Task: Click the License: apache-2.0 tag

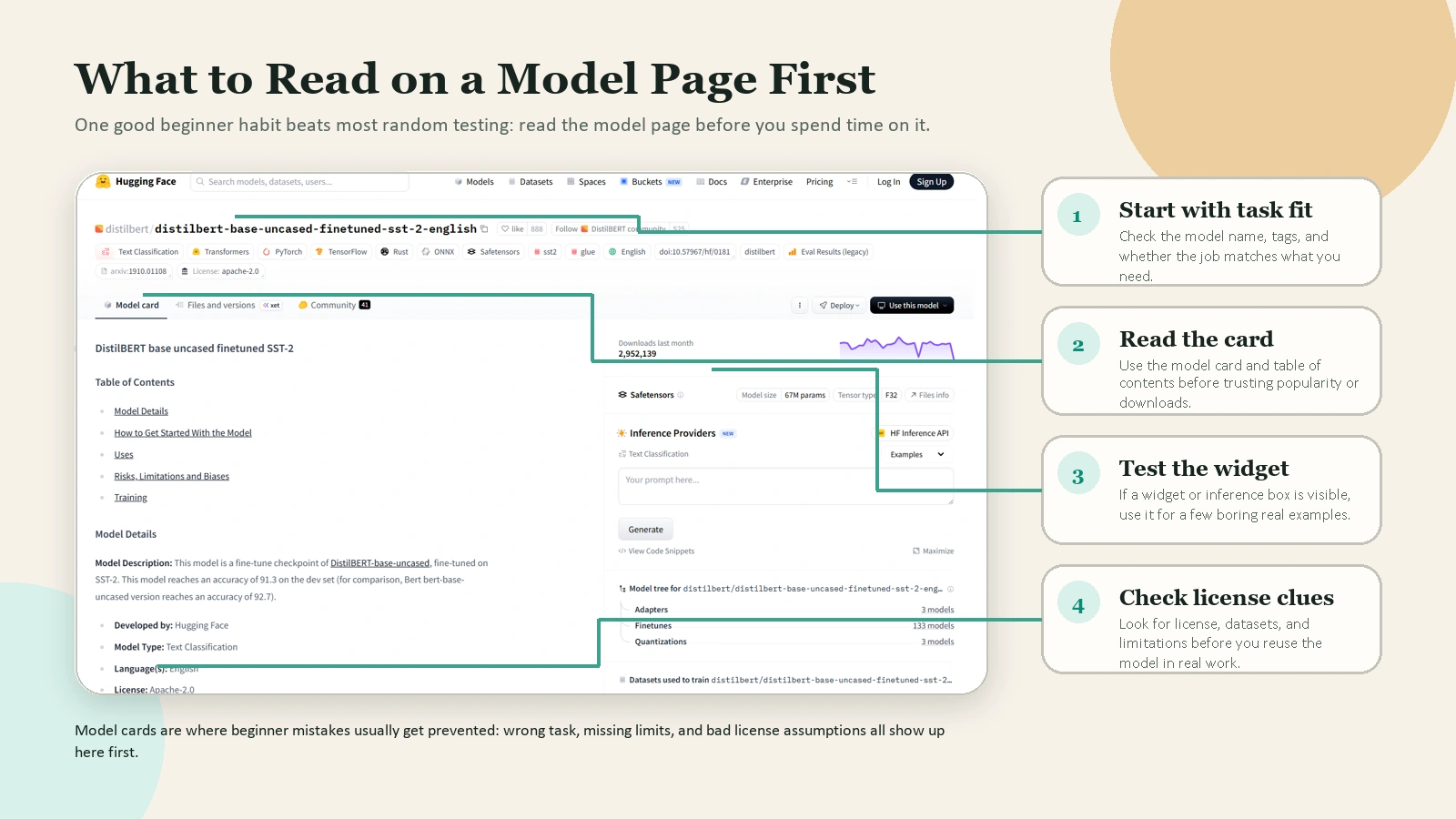Action: tap(220, 271)
